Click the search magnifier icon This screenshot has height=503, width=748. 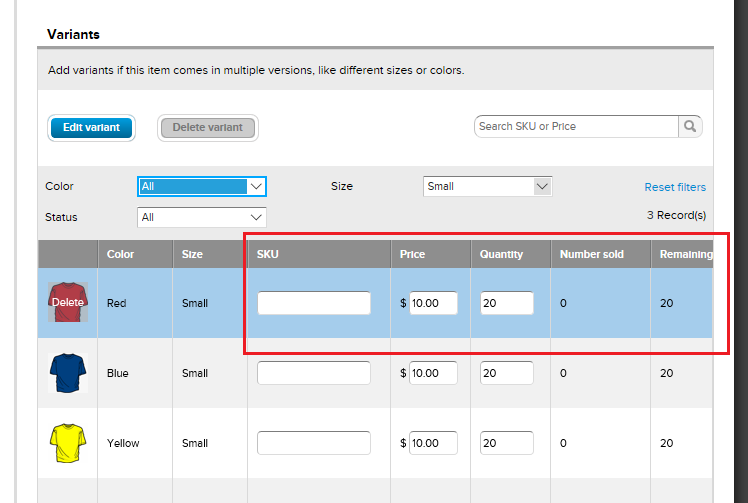pos(690,127)
